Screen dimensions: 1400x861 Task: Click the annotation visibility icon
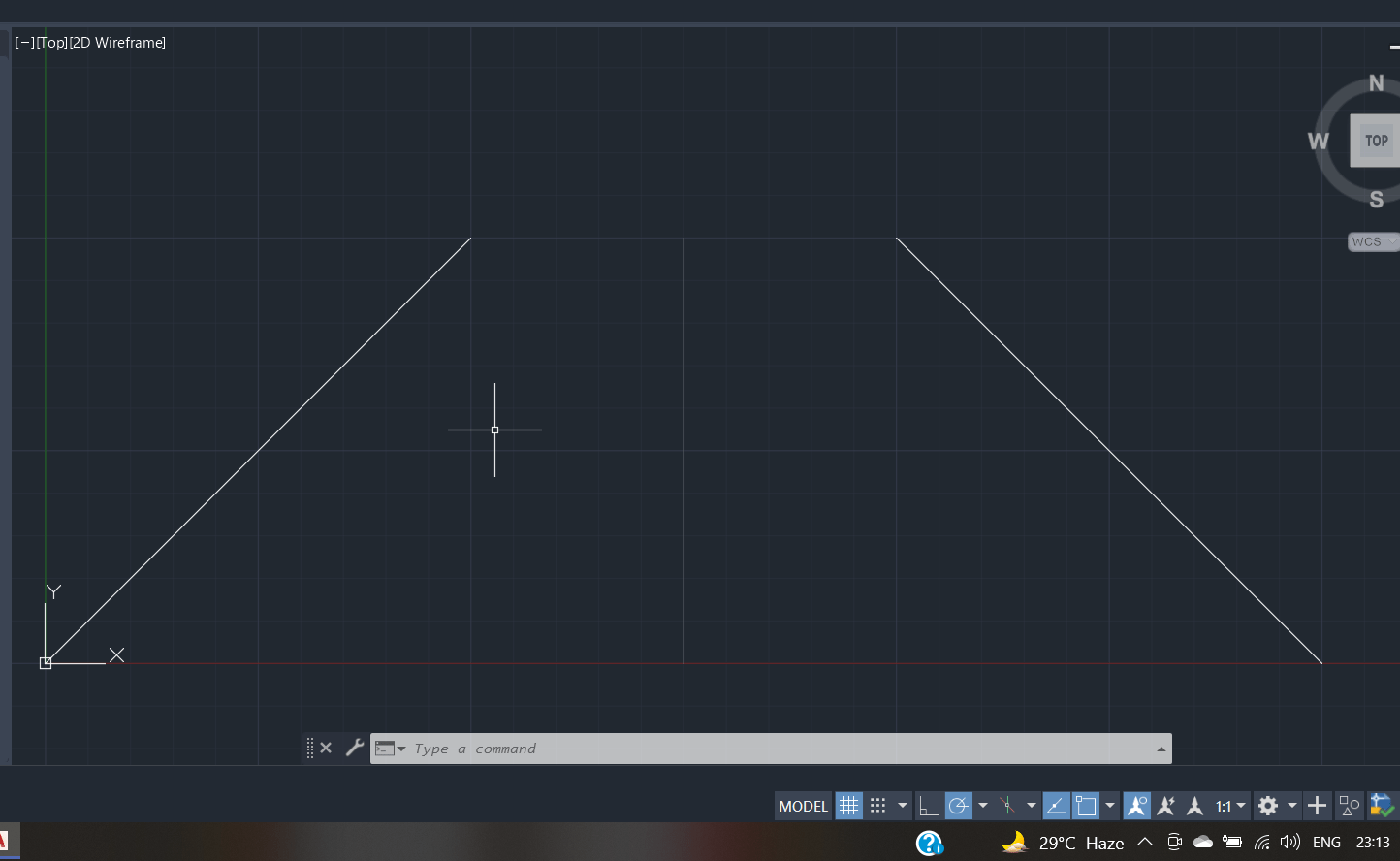pos(1136,806)
